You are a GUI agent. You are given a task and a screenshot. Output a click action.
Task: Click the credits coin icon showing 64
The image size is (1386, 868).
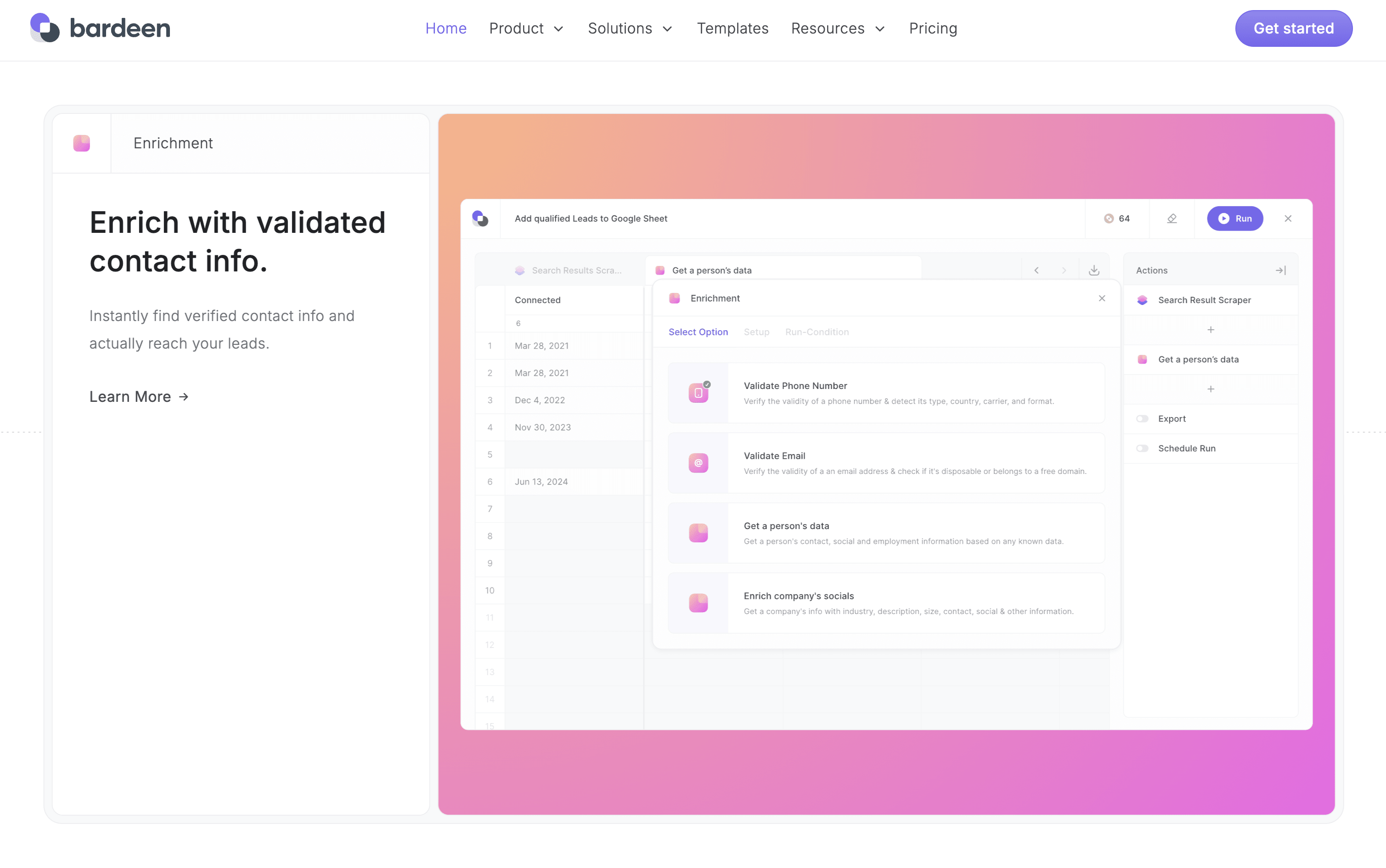1109,218
